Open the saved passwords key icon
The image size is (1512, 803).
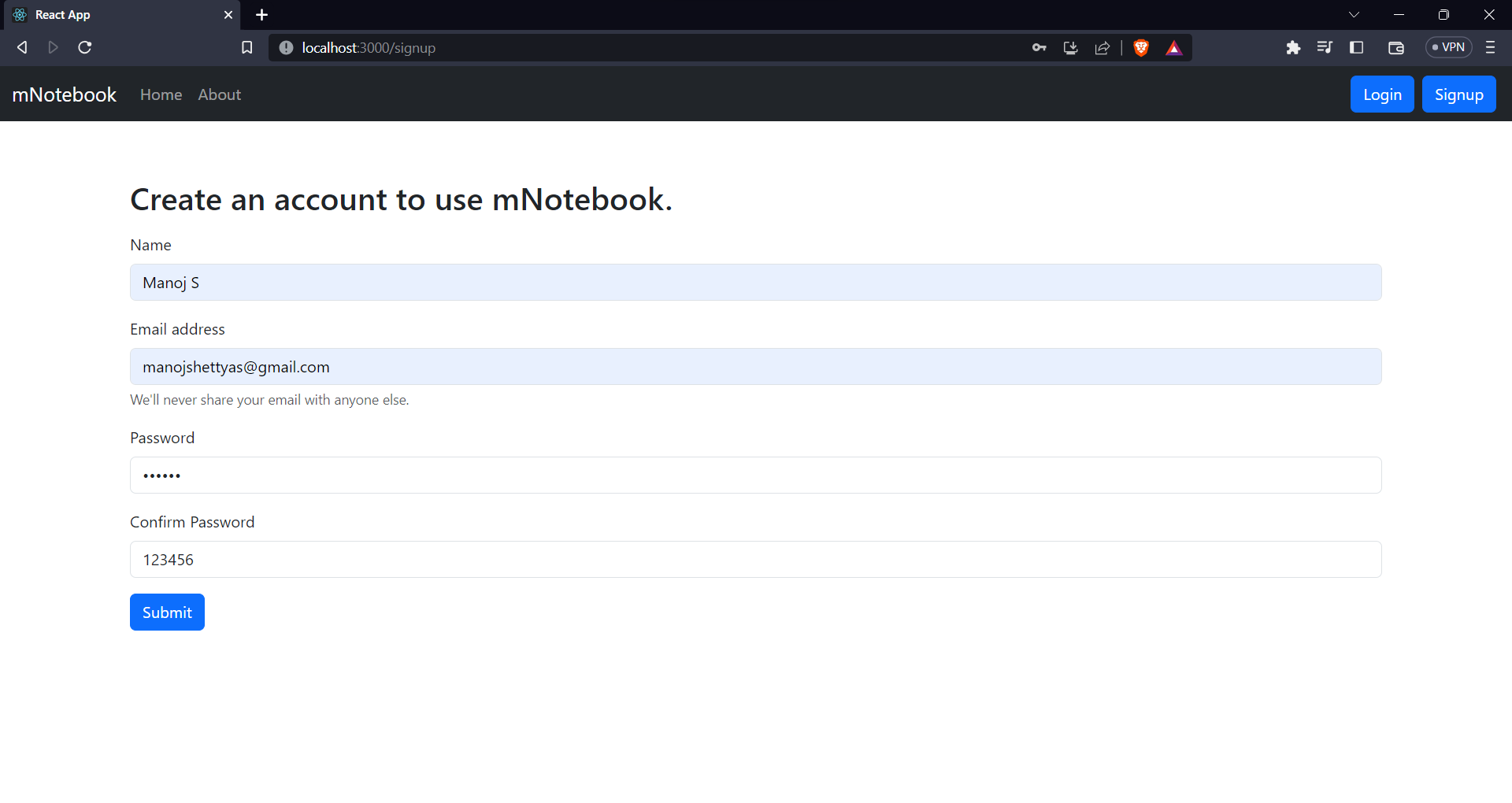click(1039, 47)
